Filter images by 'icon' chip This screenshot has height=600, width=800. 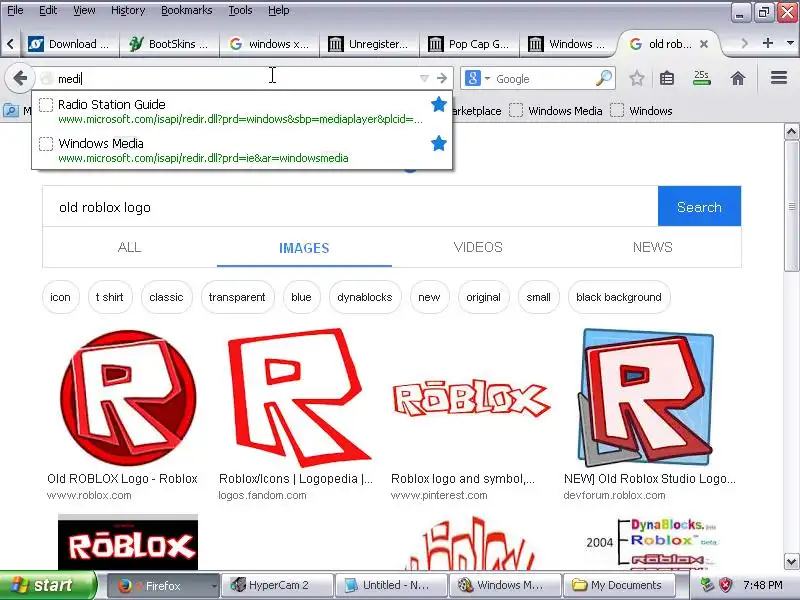click(60, 297)
